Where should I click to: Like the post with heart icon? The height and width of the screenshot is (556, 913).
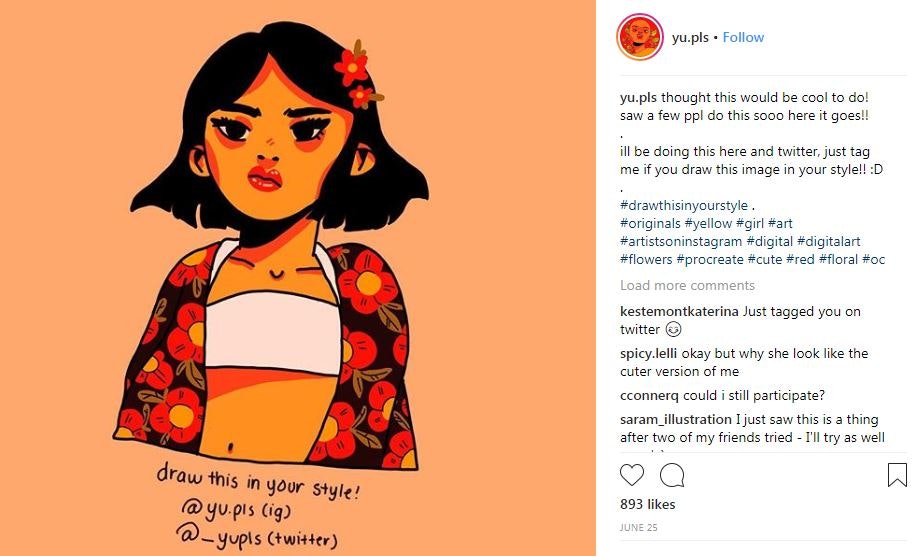[x=632, y=475]
